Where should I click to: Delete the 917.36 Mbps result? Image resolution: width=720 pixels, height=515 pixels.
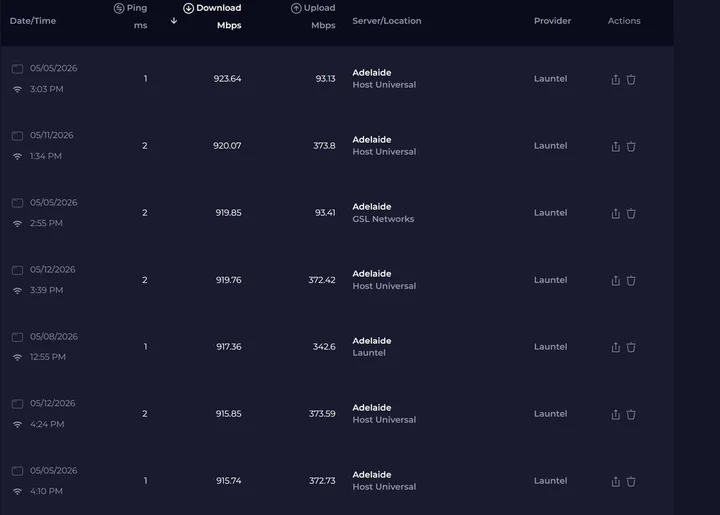click(631, 347)
